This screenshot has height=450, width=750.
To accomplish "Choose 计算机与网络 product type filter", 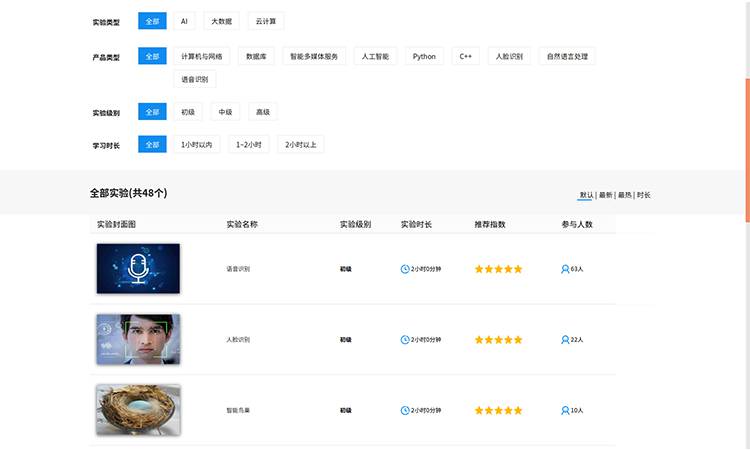I will [201, 56].
